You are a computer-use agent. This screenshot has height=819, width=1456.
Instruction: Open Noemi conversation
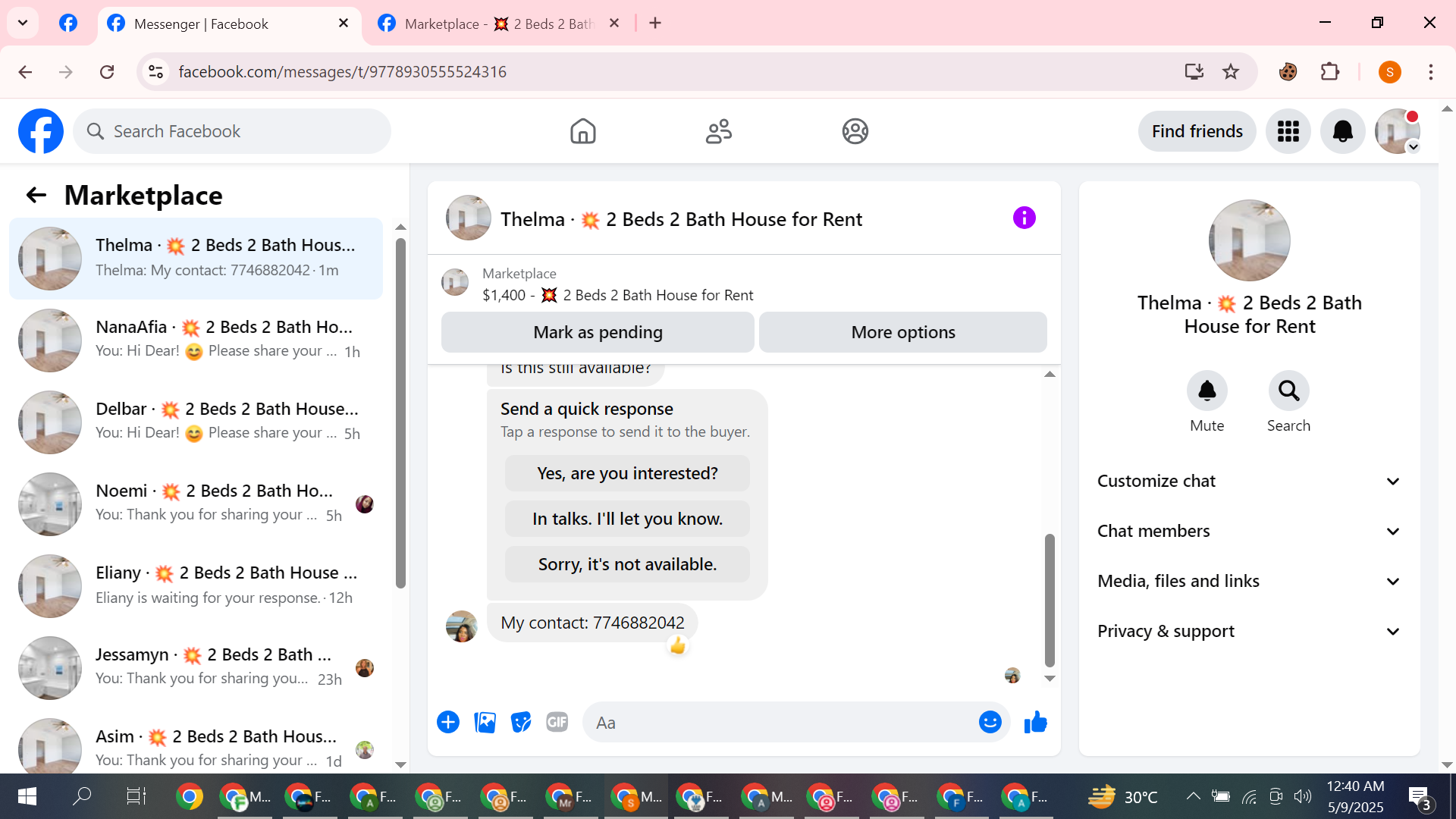click(196, 504)
